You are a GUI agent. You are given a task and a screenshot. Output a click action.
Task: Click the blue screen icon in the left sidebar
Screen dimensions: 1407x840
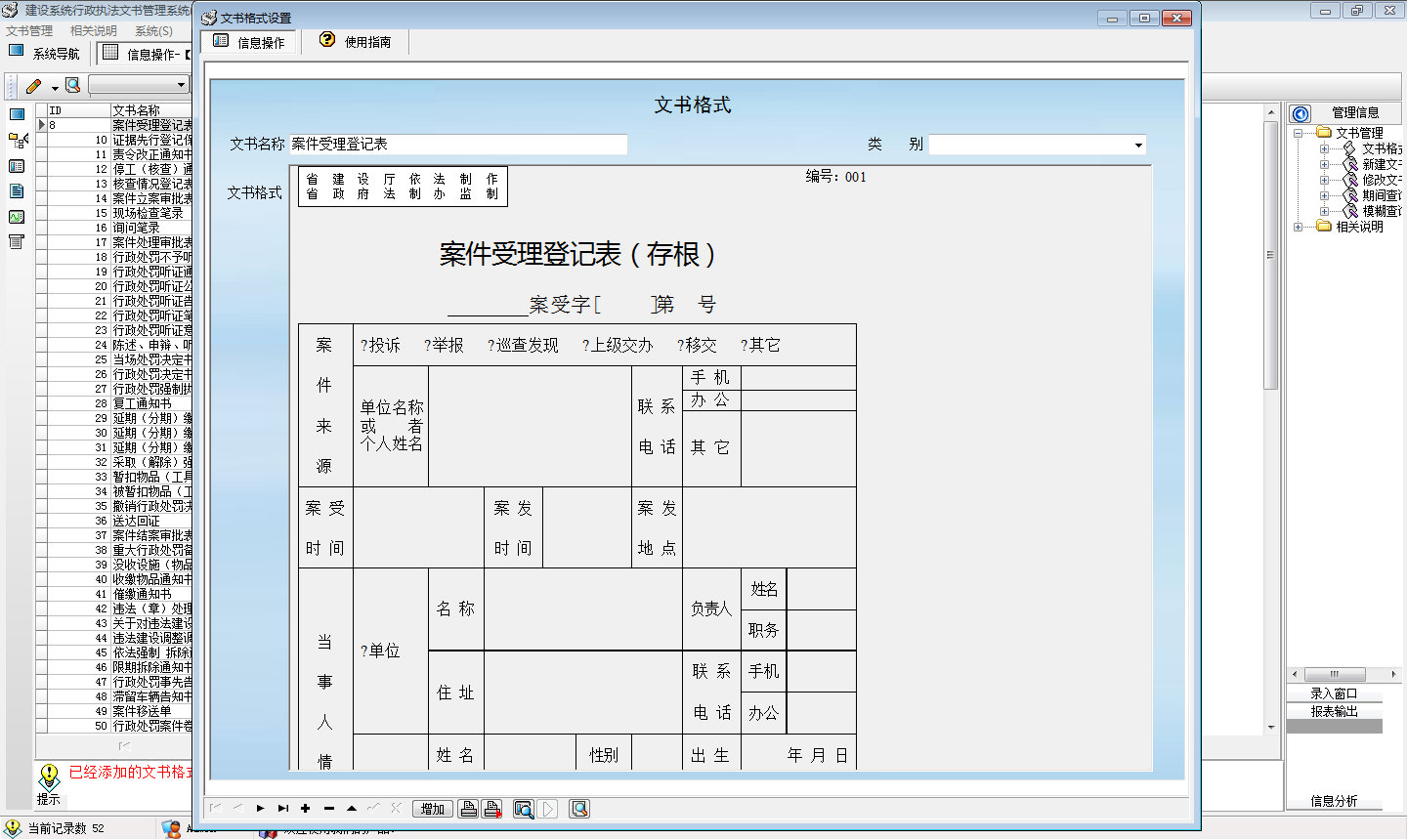17,115
